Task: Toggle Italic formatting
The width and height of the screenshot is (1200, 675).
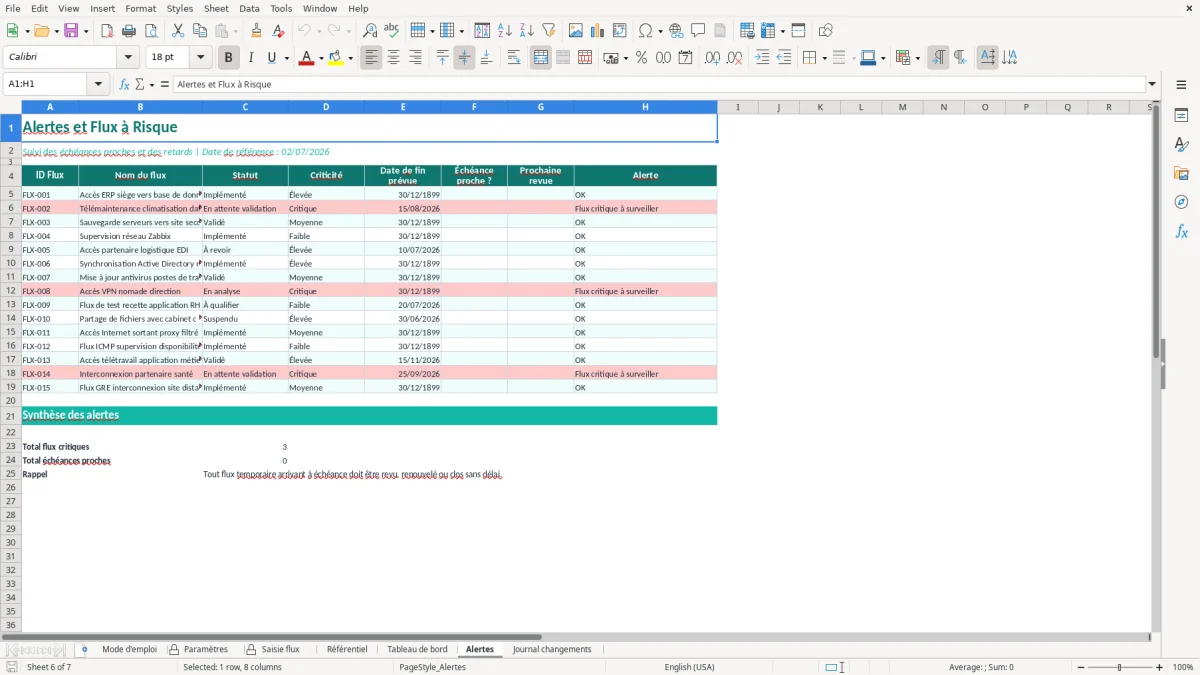Action: pyautogui.click(x=251, y=58)
